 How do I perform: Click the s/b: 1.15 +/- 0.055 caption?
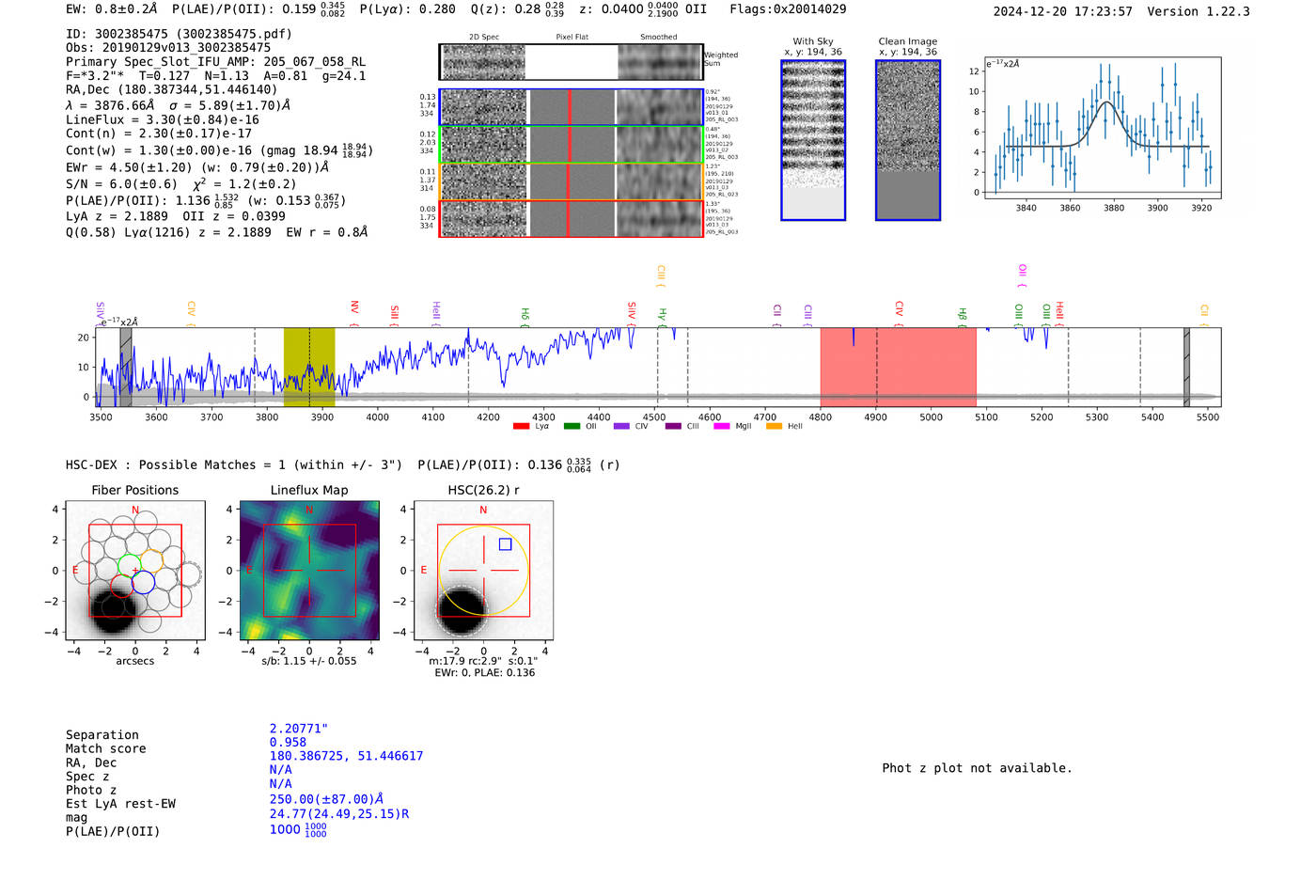pyautogui.click(x=309, y=661)
